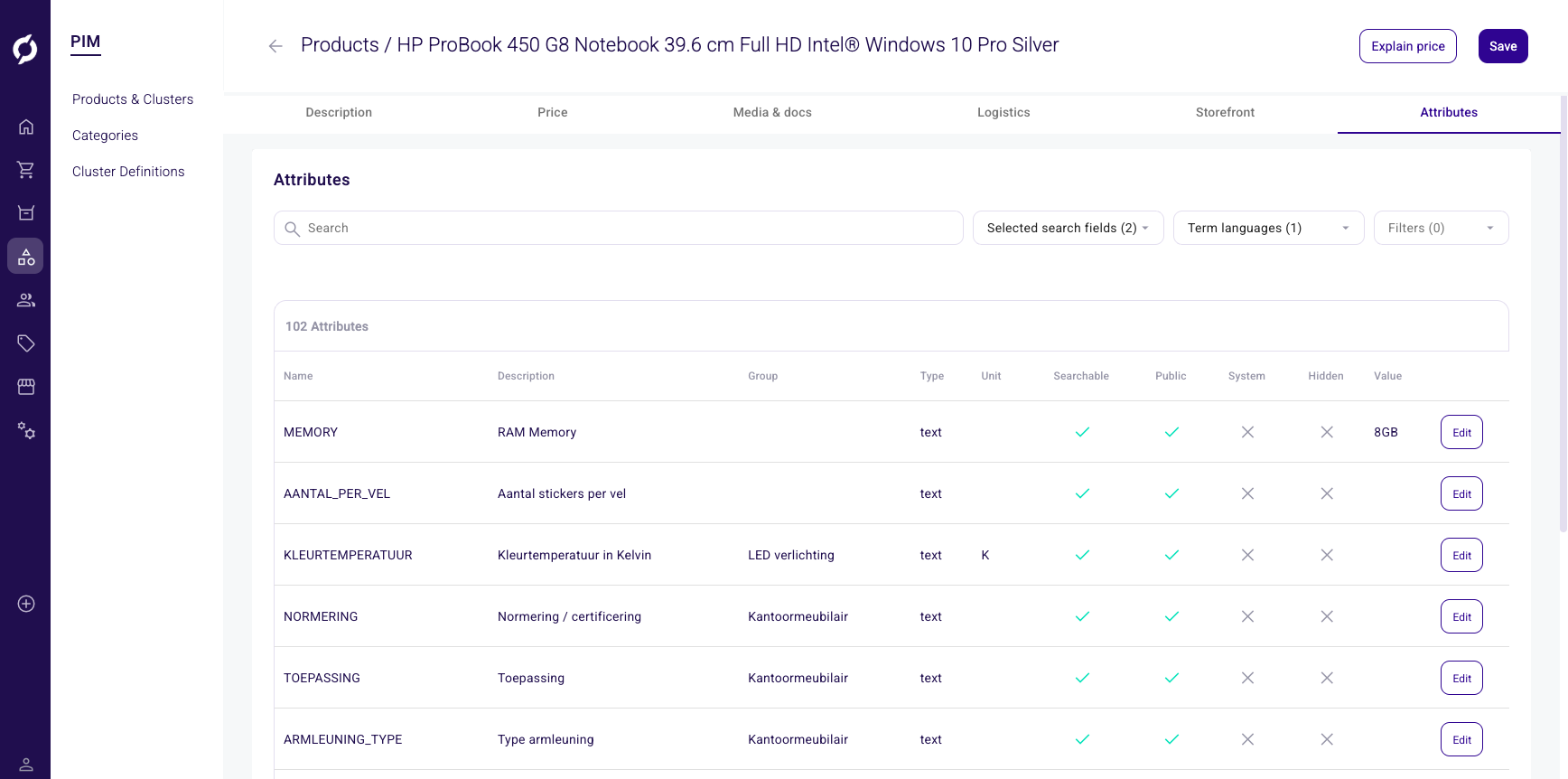Click the Kleurtemperatuur in Kelvin description
Viewport: 1568px width, 779px height.
tap(574, 555)
